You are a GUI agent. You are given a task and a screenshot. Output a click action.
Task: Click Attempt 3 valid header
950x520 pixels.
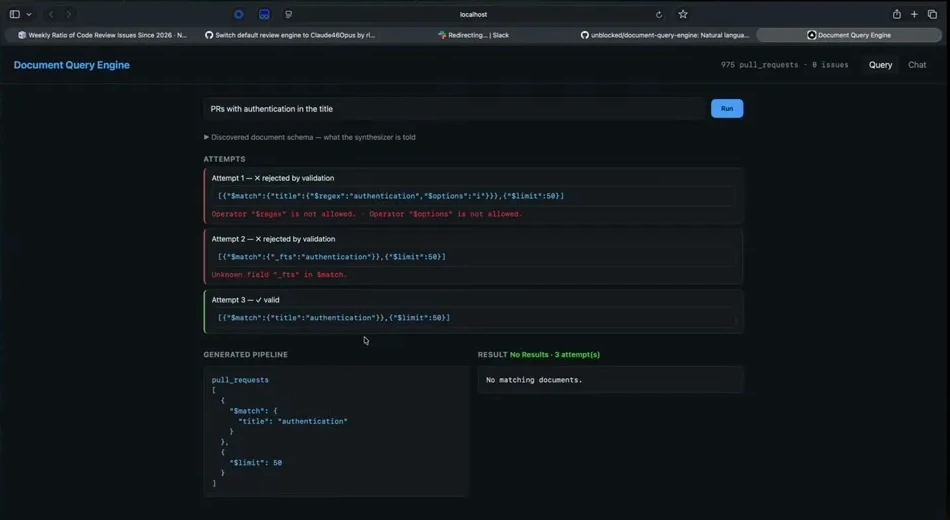pos(245,300)
